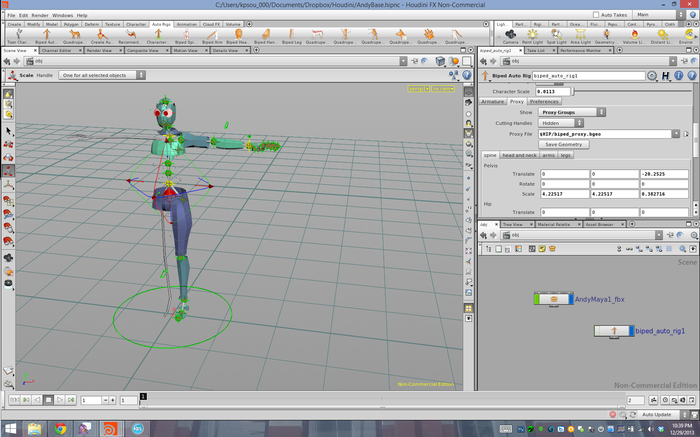Open the Auto Update dropdown
Image resolution: width=700 pixels, height=437 pixels.
point(664,415)
